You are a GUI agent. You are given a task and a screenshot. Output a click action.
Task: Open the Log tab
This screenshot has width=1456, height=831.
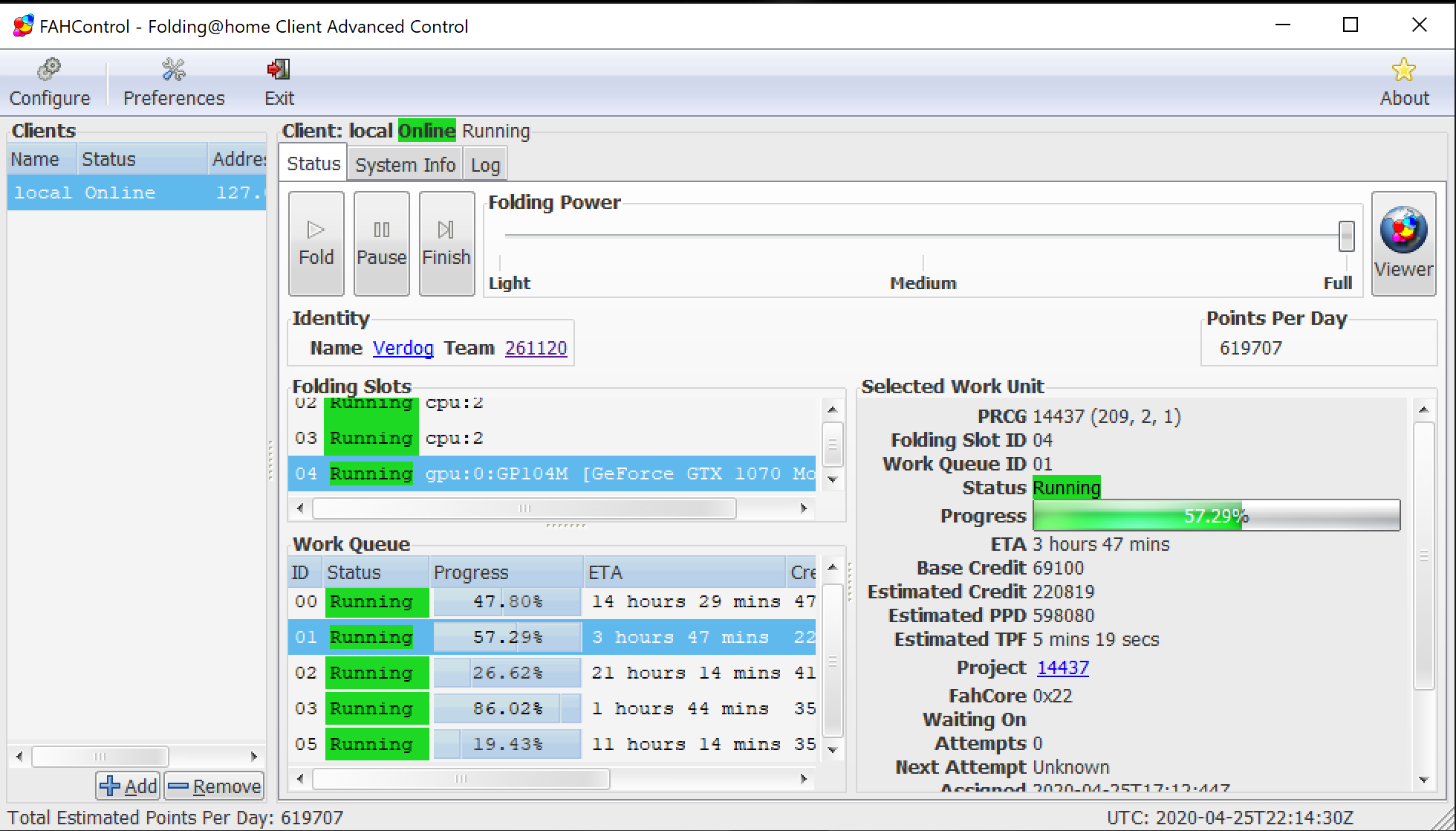pos(485,165)
